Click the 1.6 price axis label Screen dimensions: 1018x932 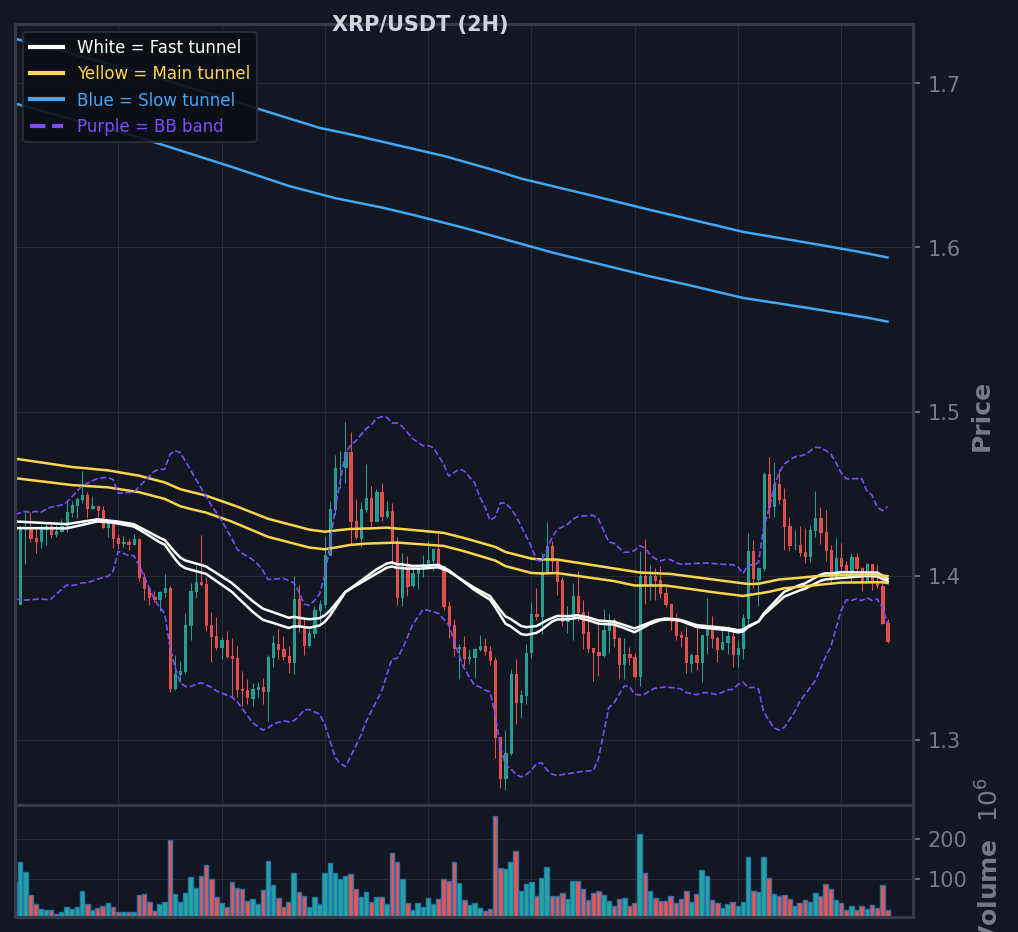[x=943, y=248]
